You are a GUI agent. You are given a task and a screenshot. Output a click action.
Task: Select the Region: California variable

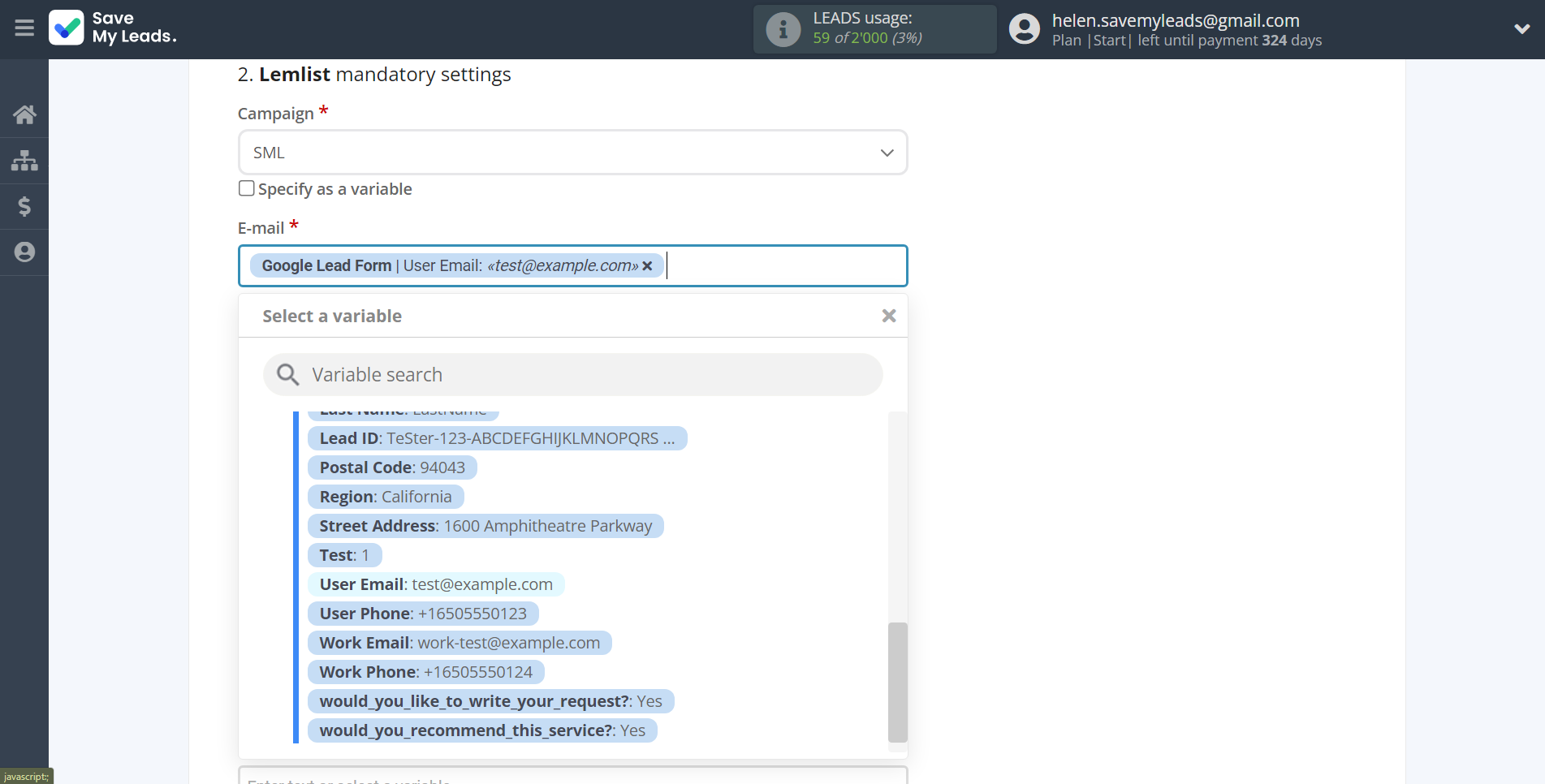(386, 497)
